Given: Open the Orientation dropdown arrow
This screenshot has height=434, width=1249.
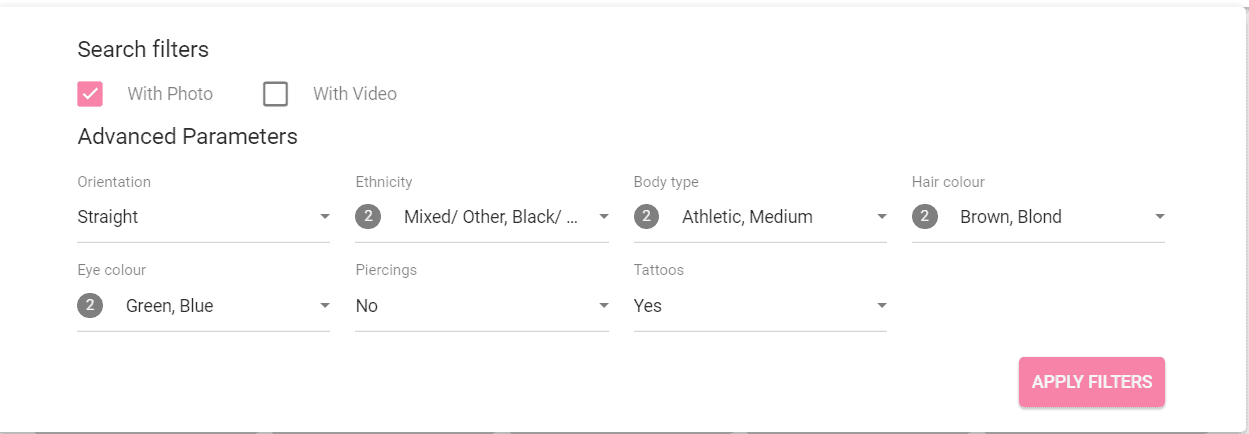Looking at the screenshot, I should click(325, 217).
